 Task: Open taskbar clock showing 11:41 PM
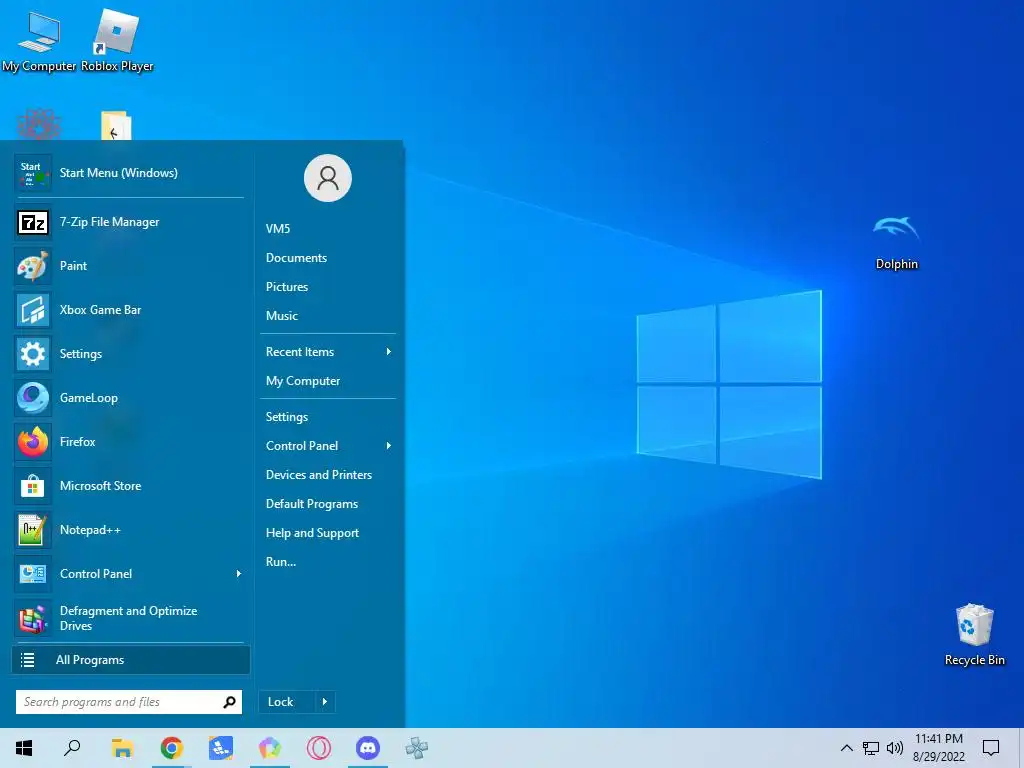coord(938,748)
